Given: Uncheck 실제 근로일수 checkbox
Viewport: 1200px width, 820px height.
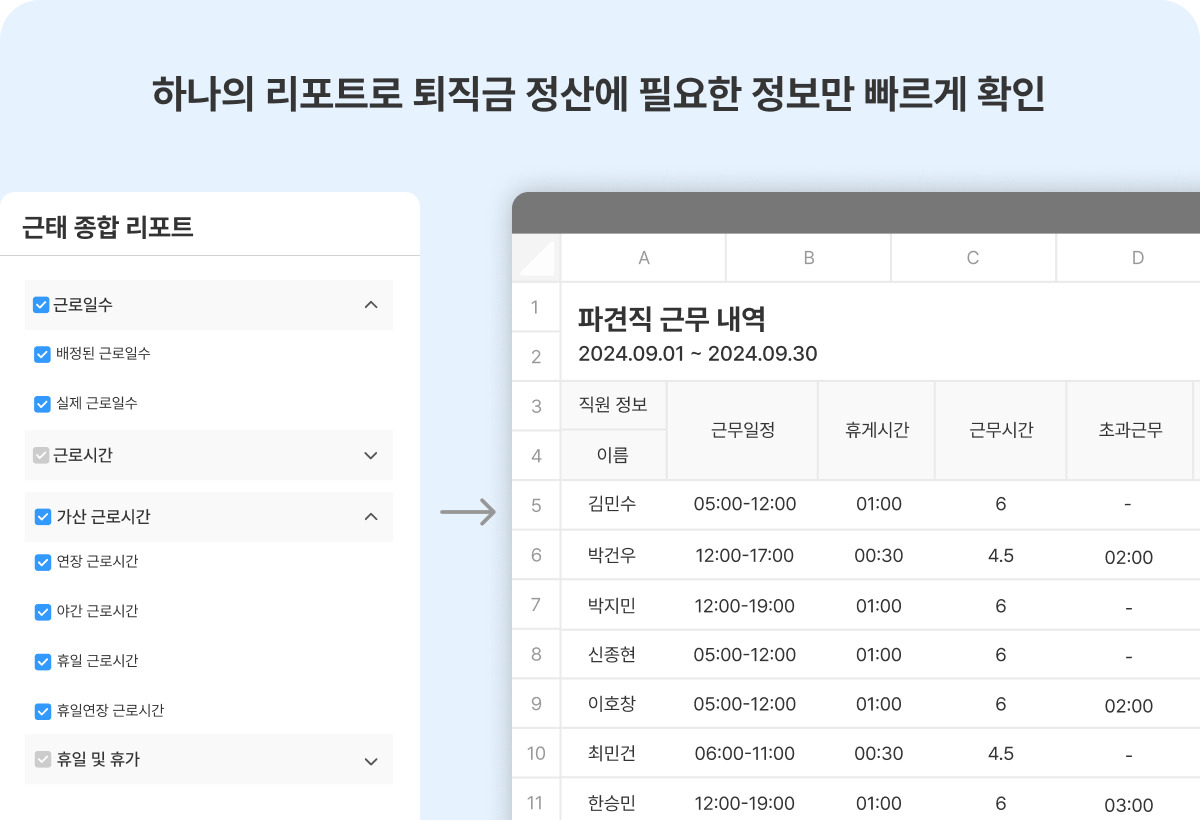Looking at the screenshot, I should pyautogui.click(x=42, y=404).
